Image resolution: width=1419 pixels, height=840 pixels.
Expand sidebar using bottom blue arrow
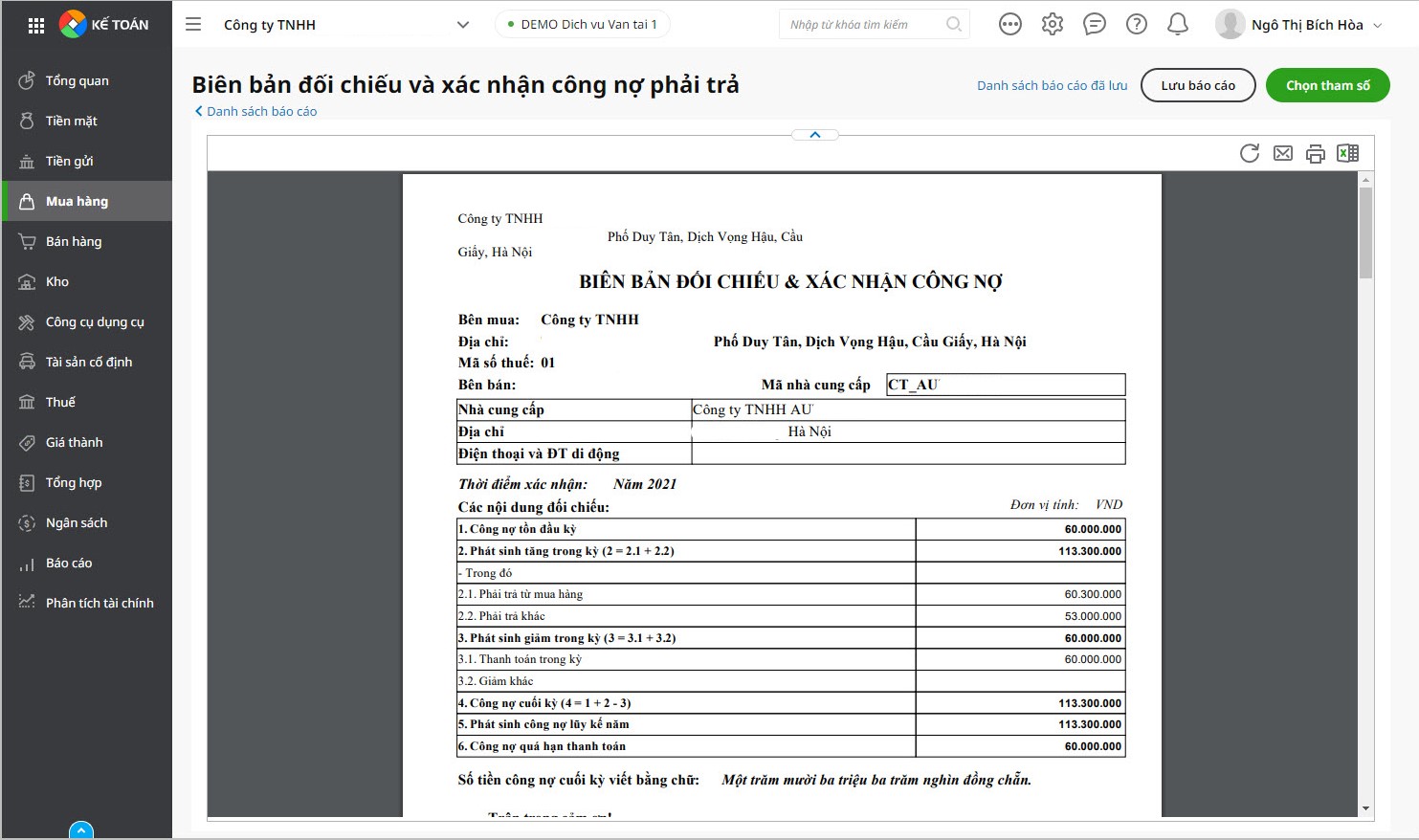(81, 829)
